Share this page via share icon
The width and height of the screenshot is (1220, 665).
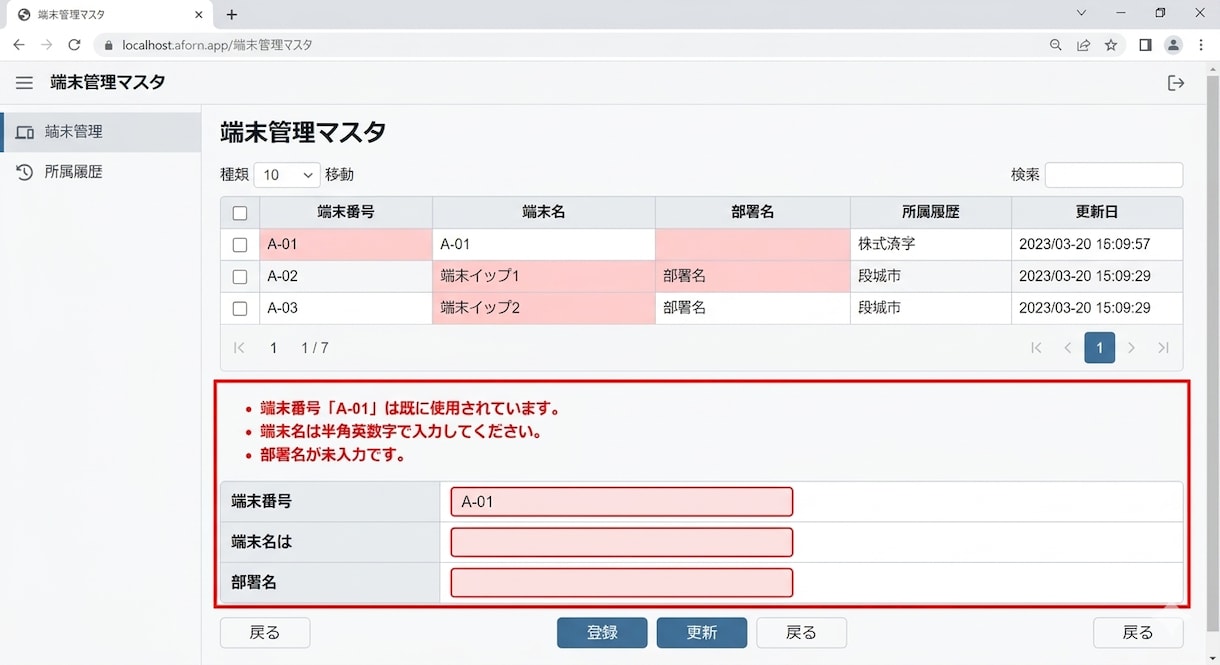1083,45
